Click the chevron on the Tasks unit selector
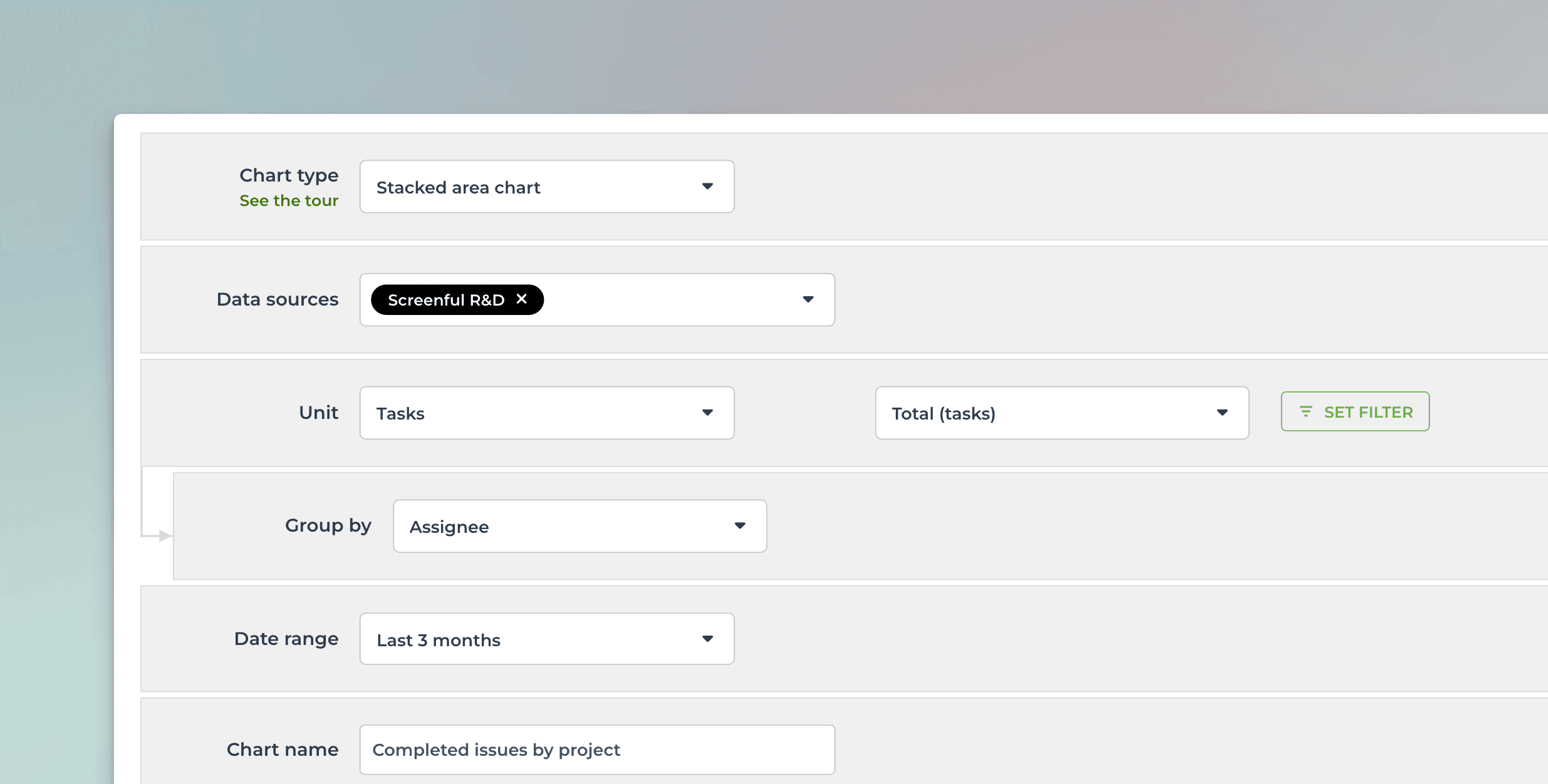Image resolution: width=1548 pixels, height=784 pixels. (x=707, y=412)
